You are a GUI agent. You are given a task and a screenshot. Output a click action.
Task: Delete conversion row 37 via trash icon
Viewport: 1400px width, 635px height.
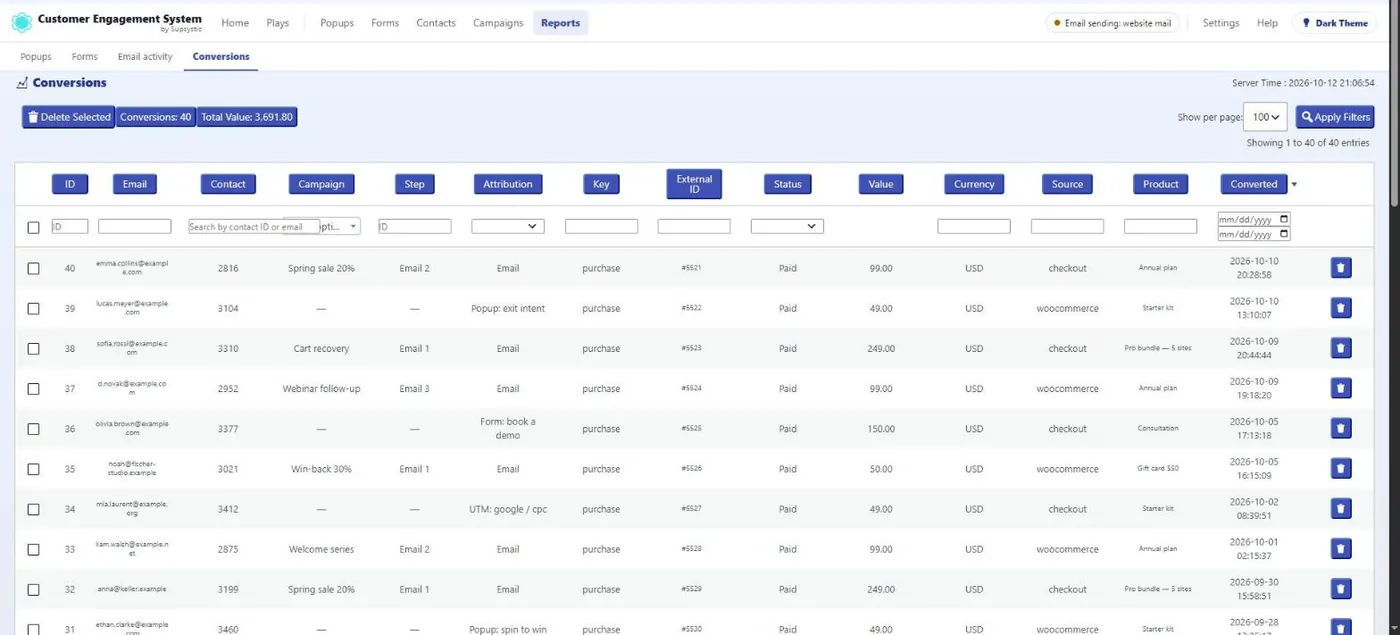coord(1341,388)
